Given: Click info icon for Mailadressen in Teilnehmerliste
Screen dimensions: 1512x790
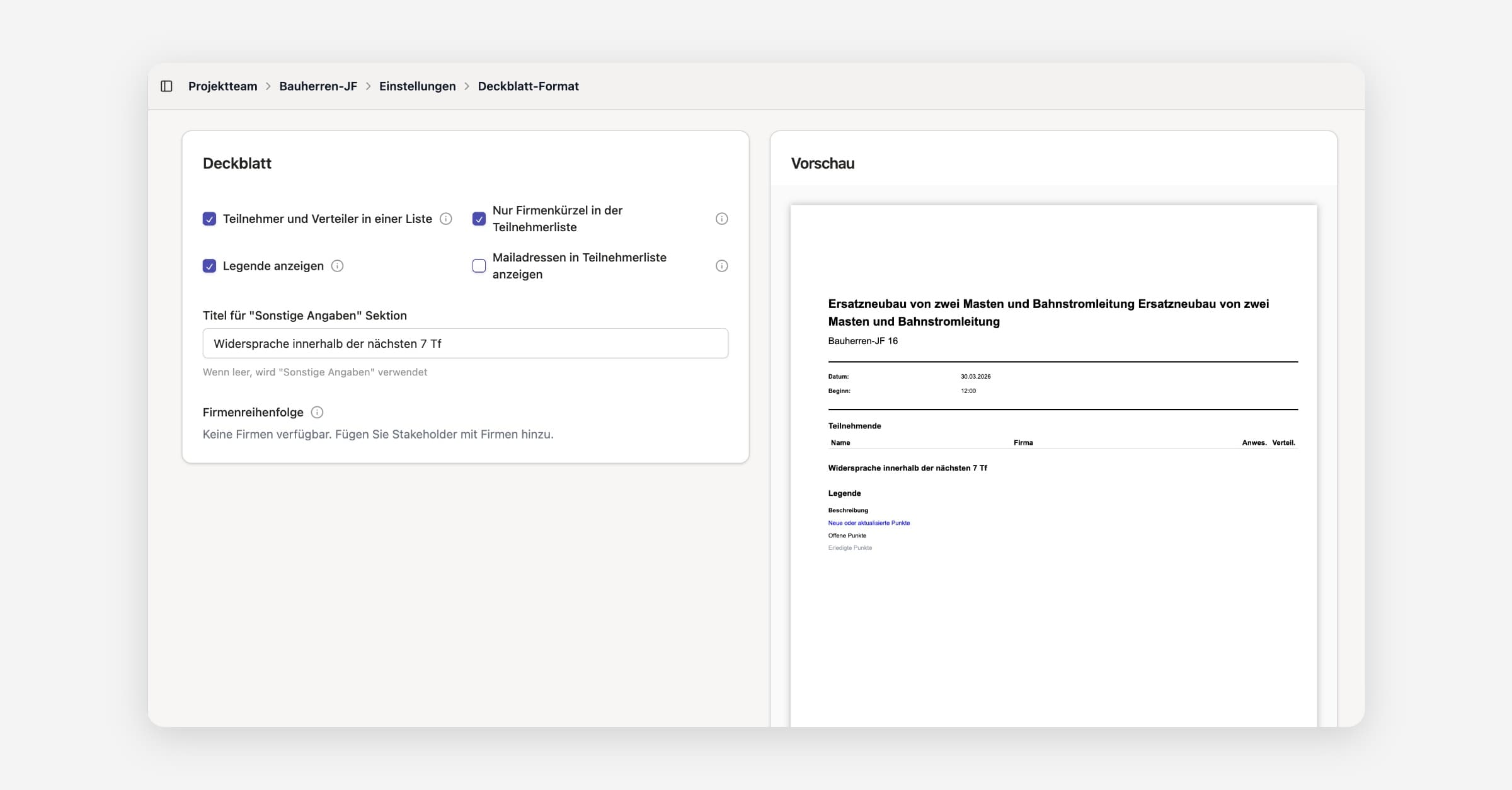Looking at the screenshot, I should 722,266.
